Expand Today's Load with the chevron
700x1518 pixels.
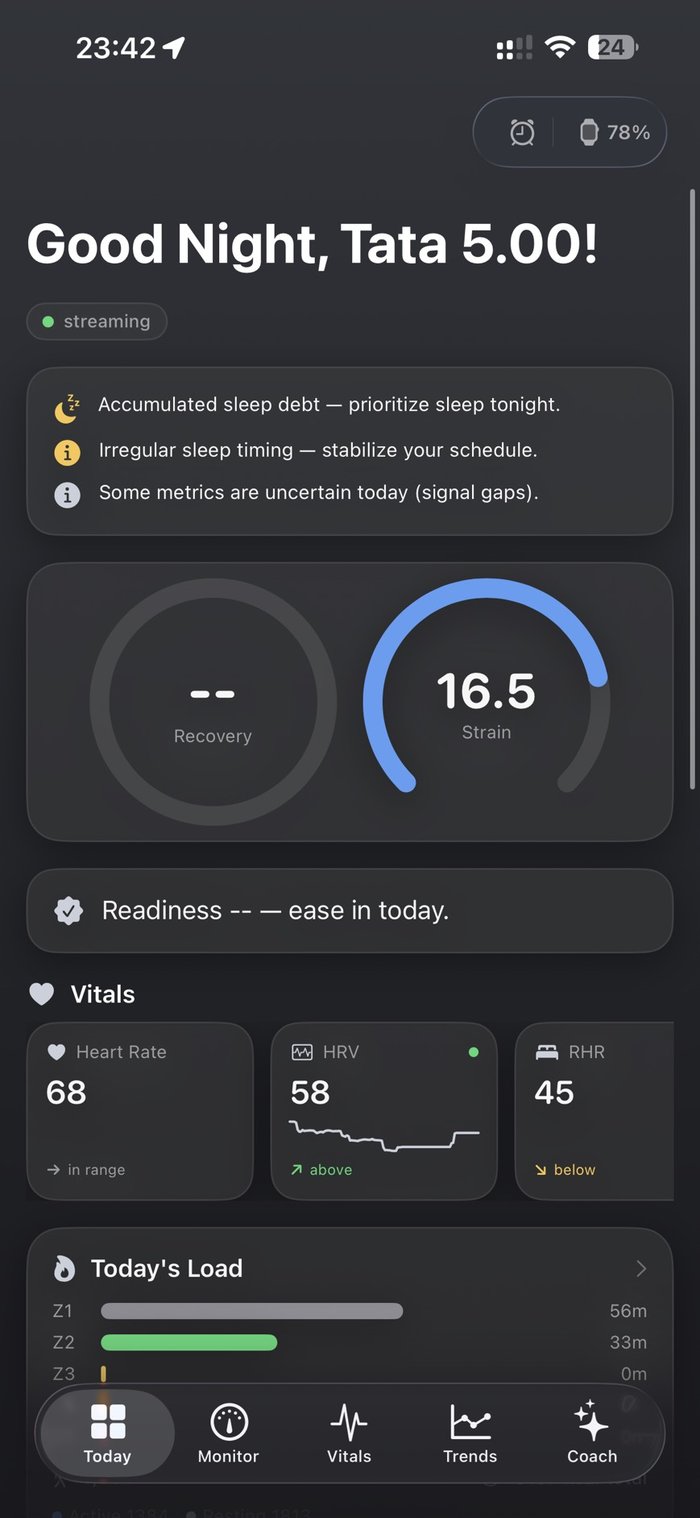(641, 1269)
